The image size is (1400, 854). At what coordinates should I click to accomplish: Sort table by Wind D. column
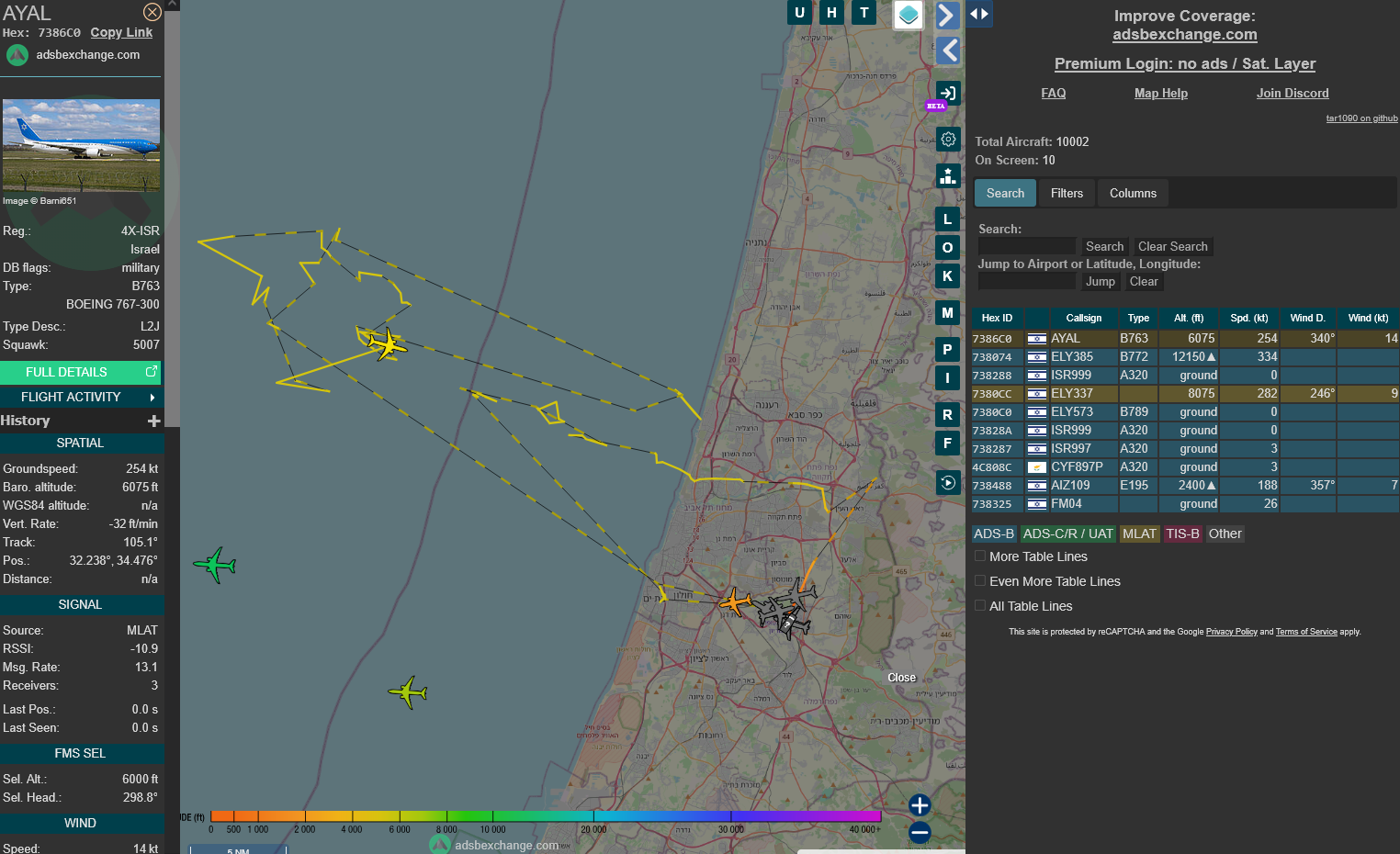click(1307, 318)
